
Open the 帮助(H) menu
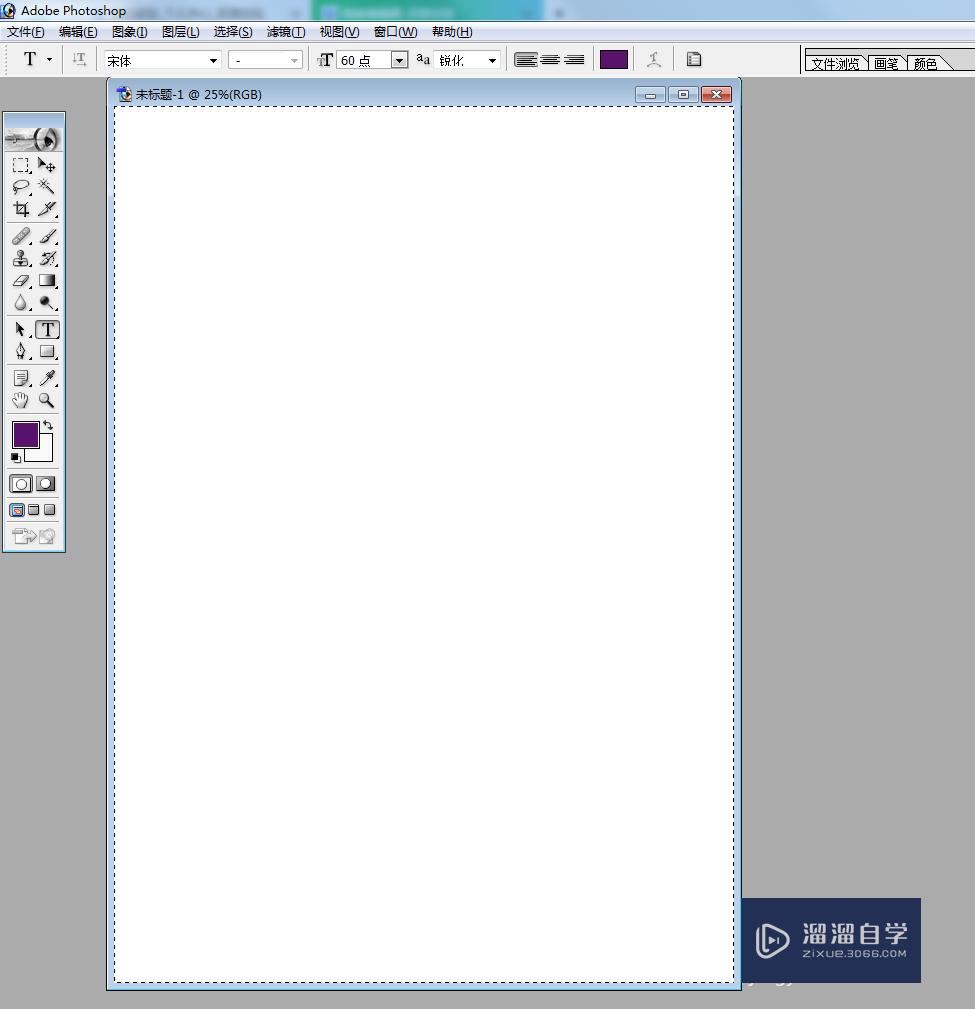click(452, 32)
